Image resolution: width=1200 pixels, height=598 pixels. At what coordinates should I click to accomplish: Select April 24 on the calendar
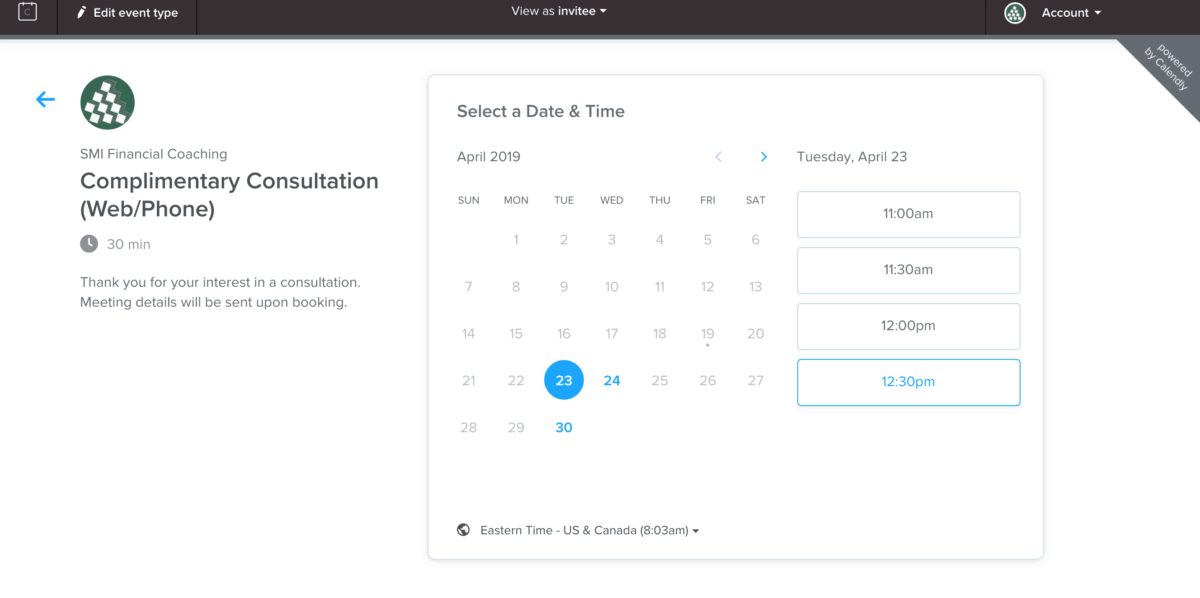point(612,380)
